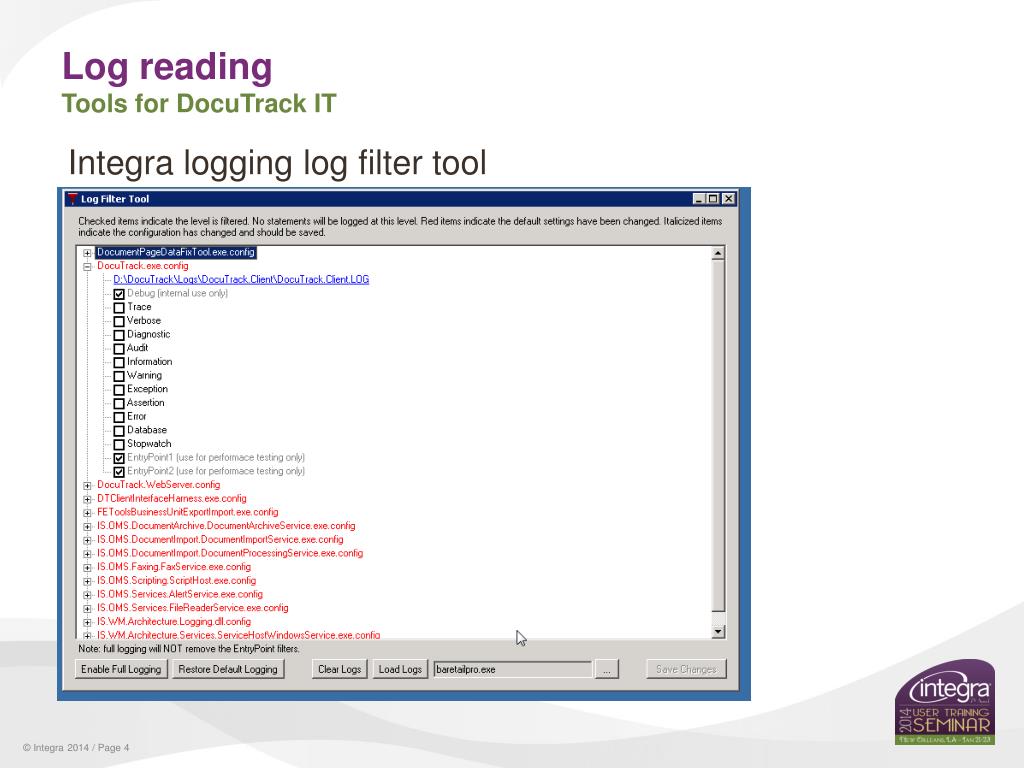Collapse the DocuTrack.exe.config node
Image resolution: width=1024 pixels, height=768 pixels.
(87, 267)
